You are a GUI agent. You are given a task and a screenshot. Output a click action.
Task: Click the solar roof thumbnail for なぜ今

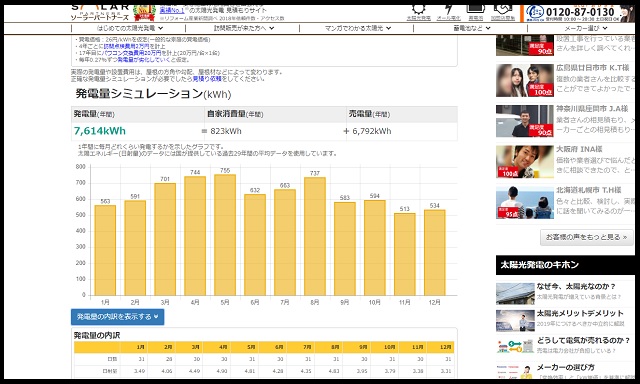pos(515,294)
